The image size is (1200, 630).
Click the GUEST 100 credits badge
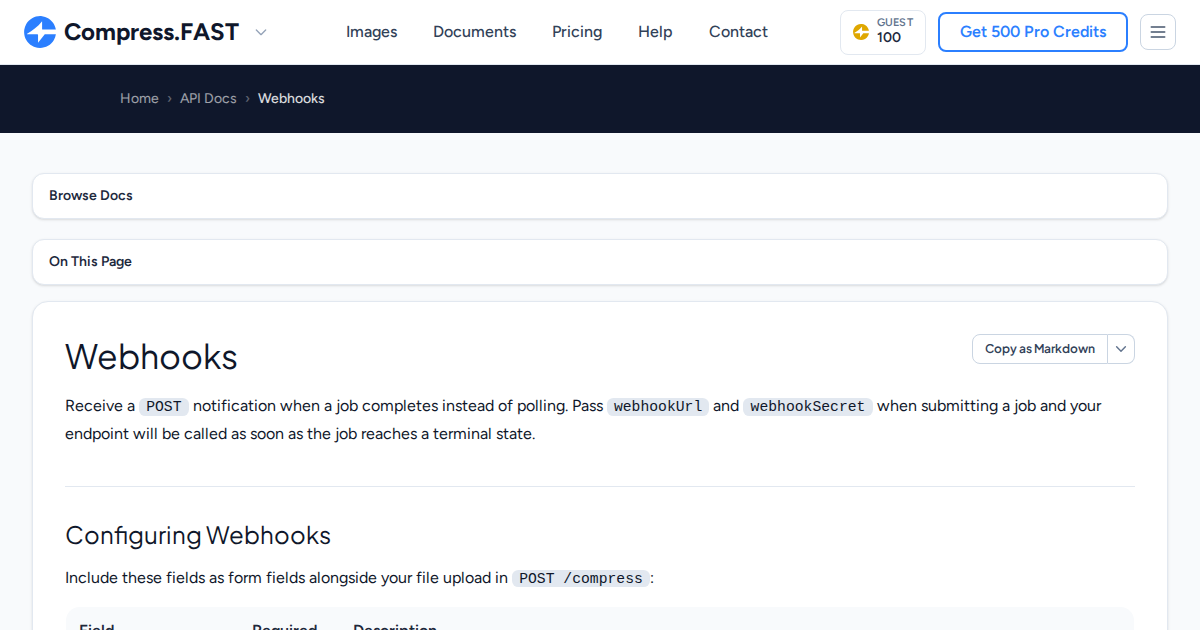883,32
